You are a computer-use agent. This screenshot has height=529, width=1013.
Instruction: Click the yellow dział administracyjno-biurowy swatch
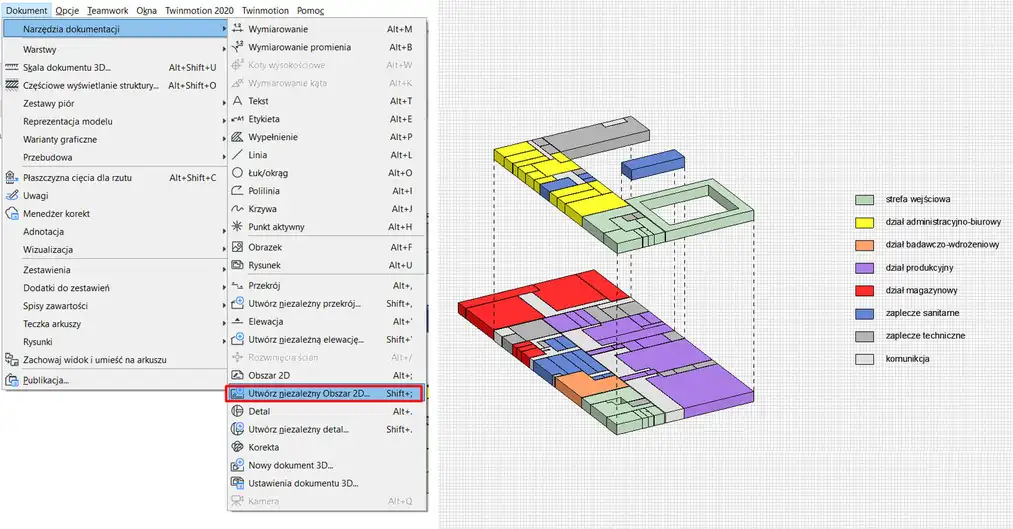pyautogui.click(x=864, y=222)
